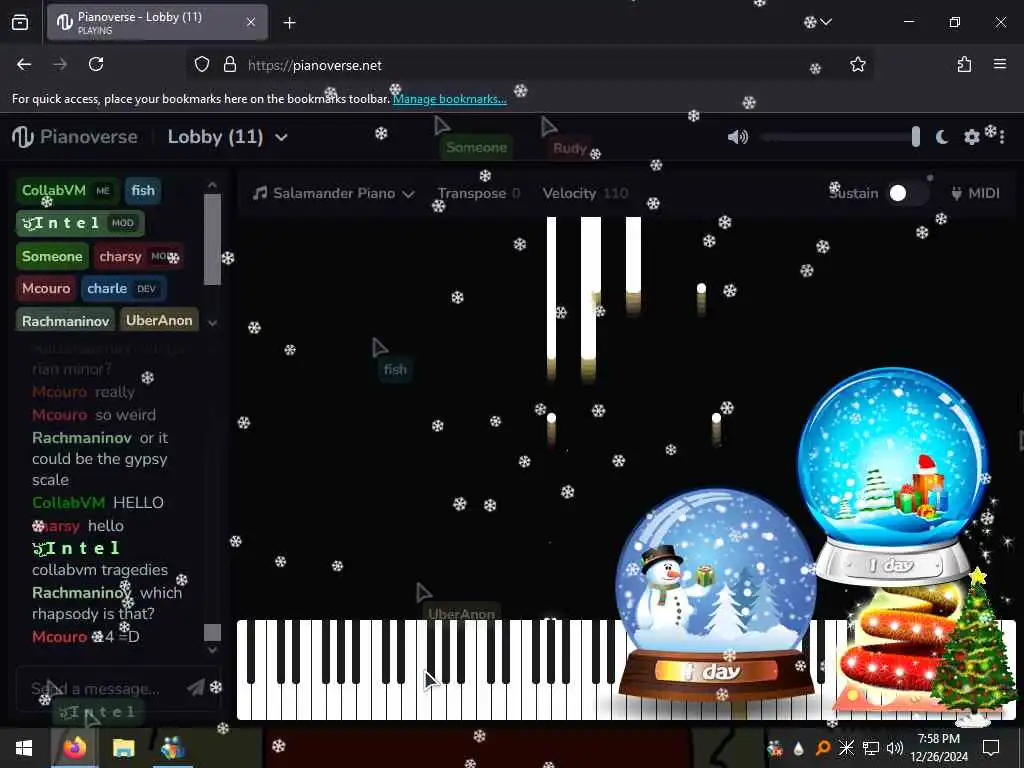Reload the pianoverse.net page
Viewport: 1024px width, 768px height.
click(x=96, y=64)
